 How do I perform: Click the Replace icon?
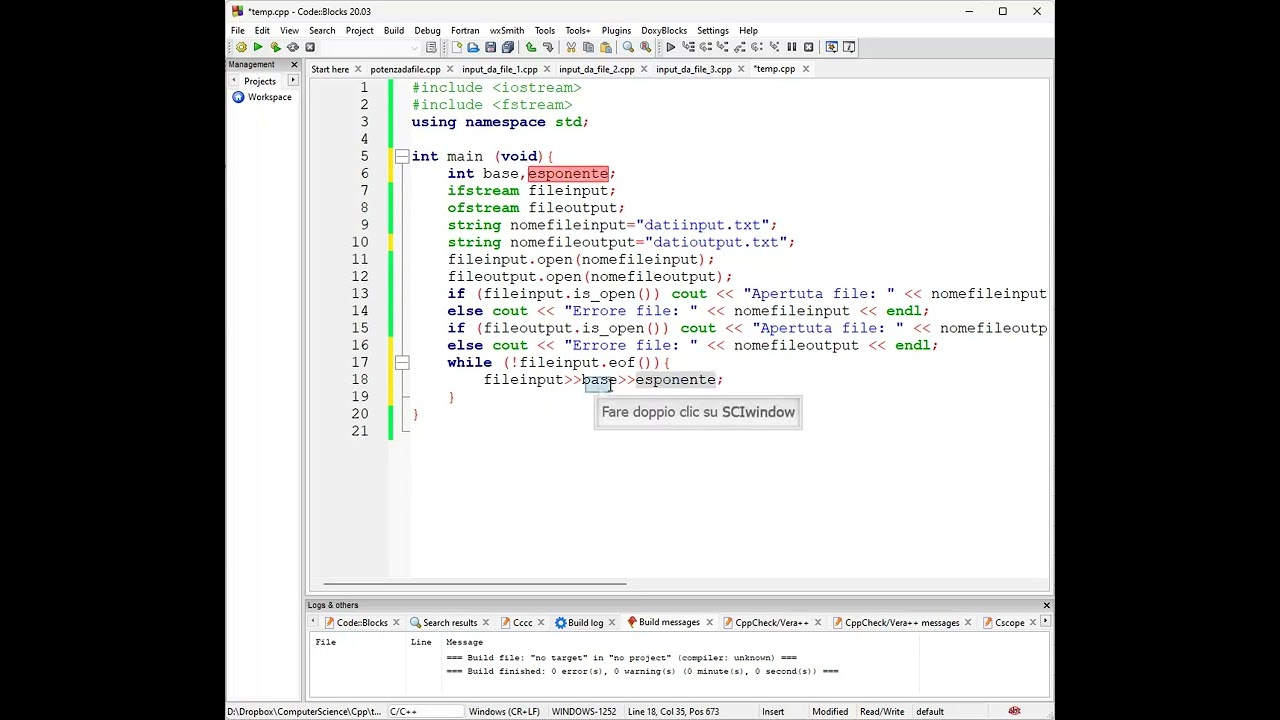click(645, 47)
